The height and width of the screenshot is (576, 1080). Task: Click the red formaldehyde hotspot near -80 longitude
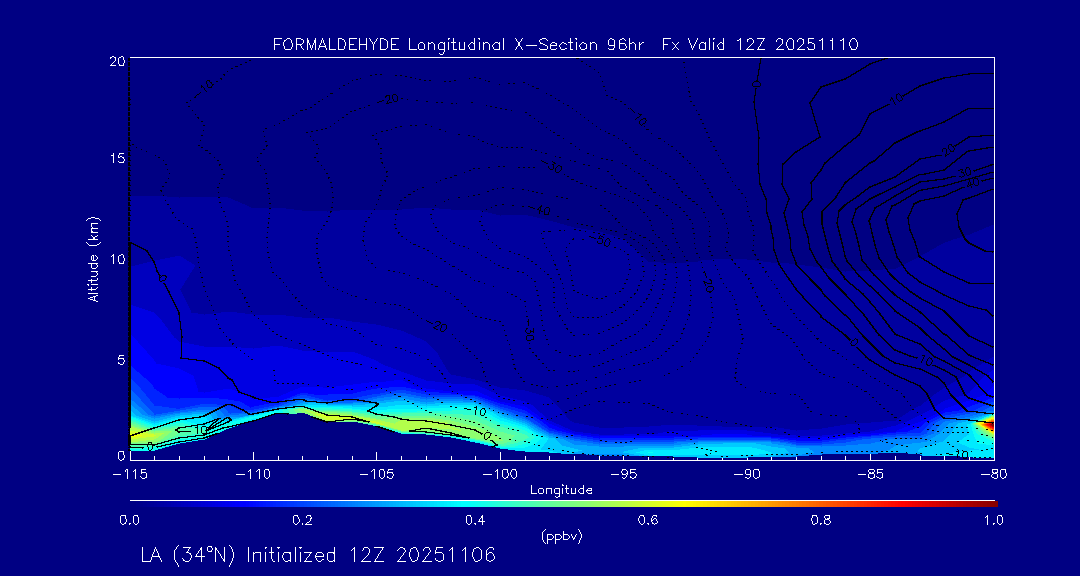tap(989, 425)
